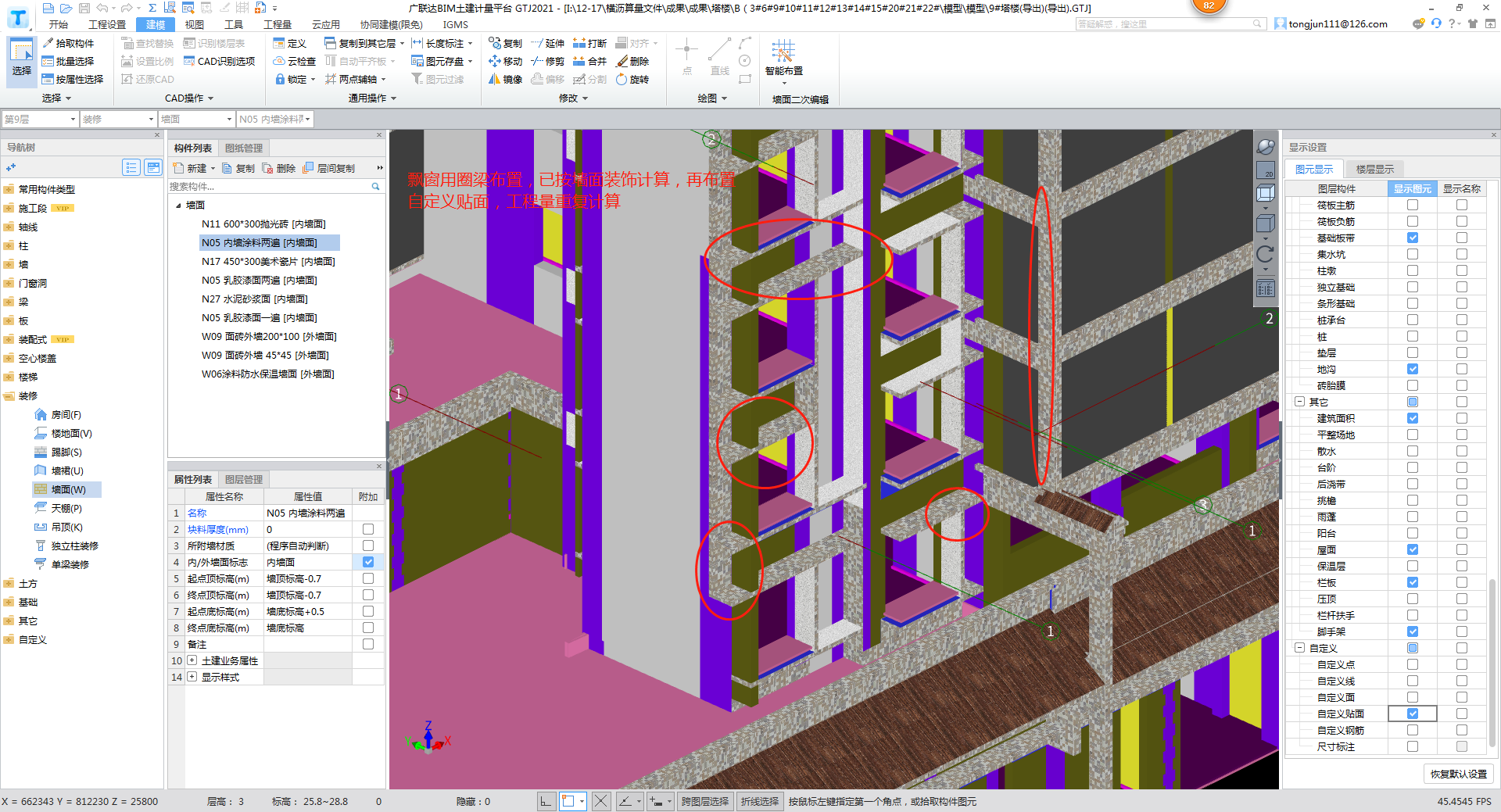Click the 打断 break tool

click(589, 43)
